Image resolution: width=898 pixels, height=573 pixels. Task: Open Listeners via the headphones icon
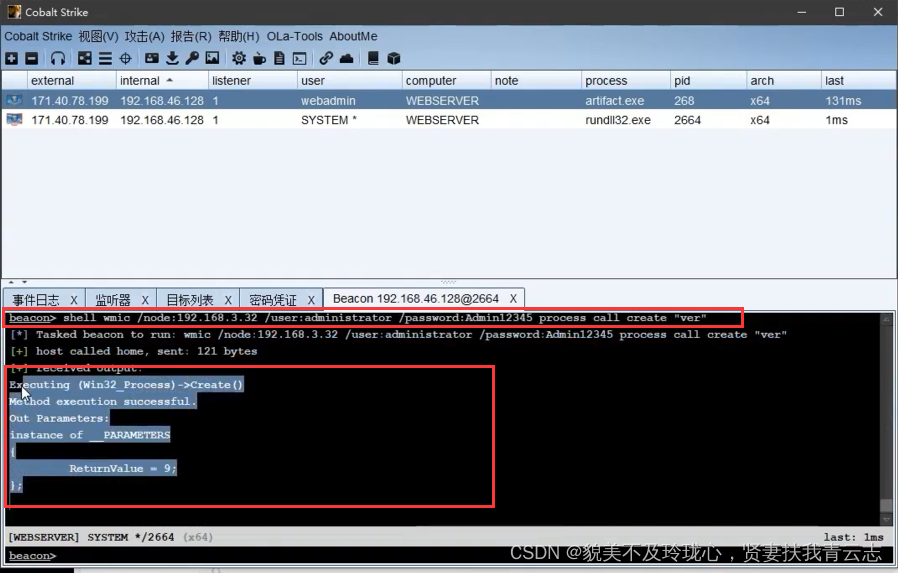[58, 58]
